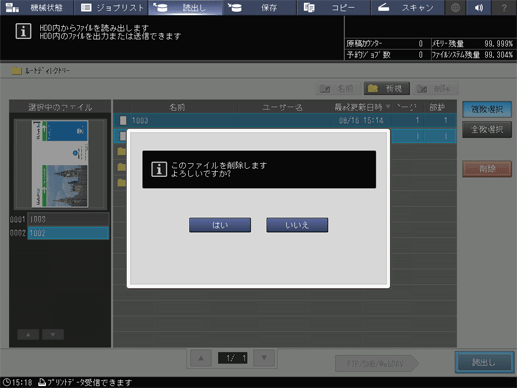Click the info icon in top message area
Image resolution: width=517 pixels, height=388 pixels.
click(23, 31)
